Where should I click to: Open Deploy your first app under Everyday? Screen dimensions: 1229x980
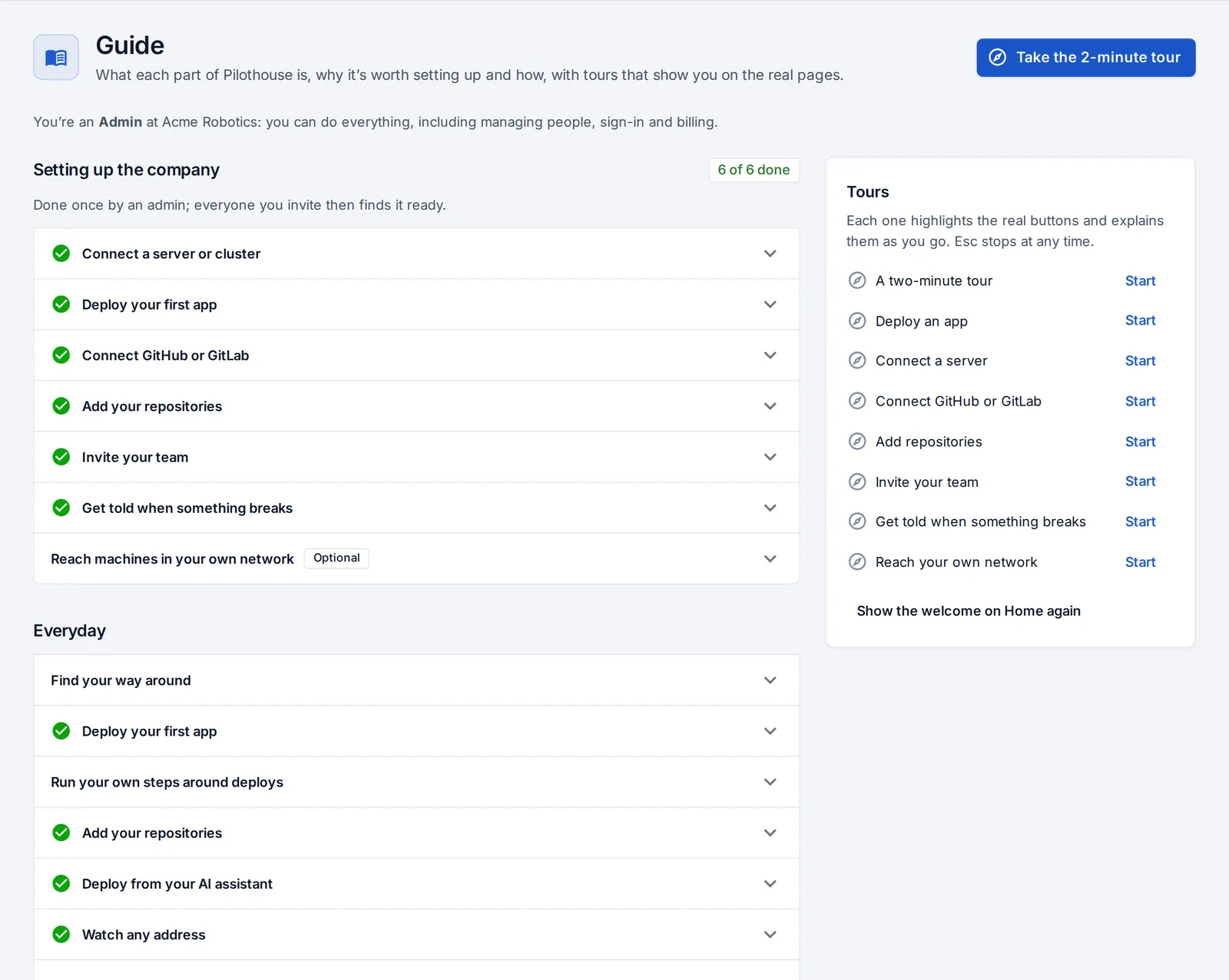click(x=416, y=731)
